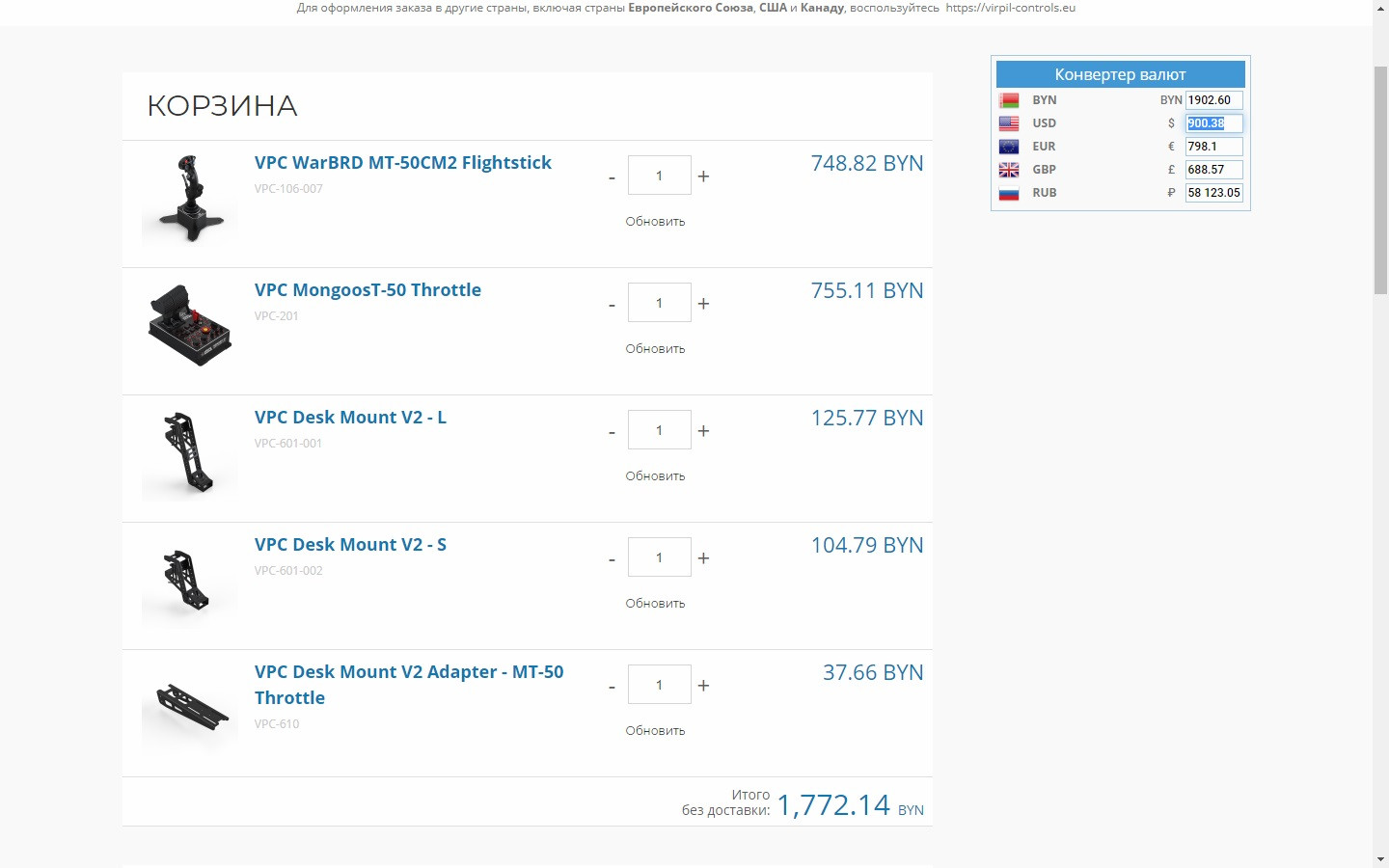The width and height of the screenshot is (1389, 868).
Task: Click the GBP amount field showing 688.57
Action: coord(1214,170)
